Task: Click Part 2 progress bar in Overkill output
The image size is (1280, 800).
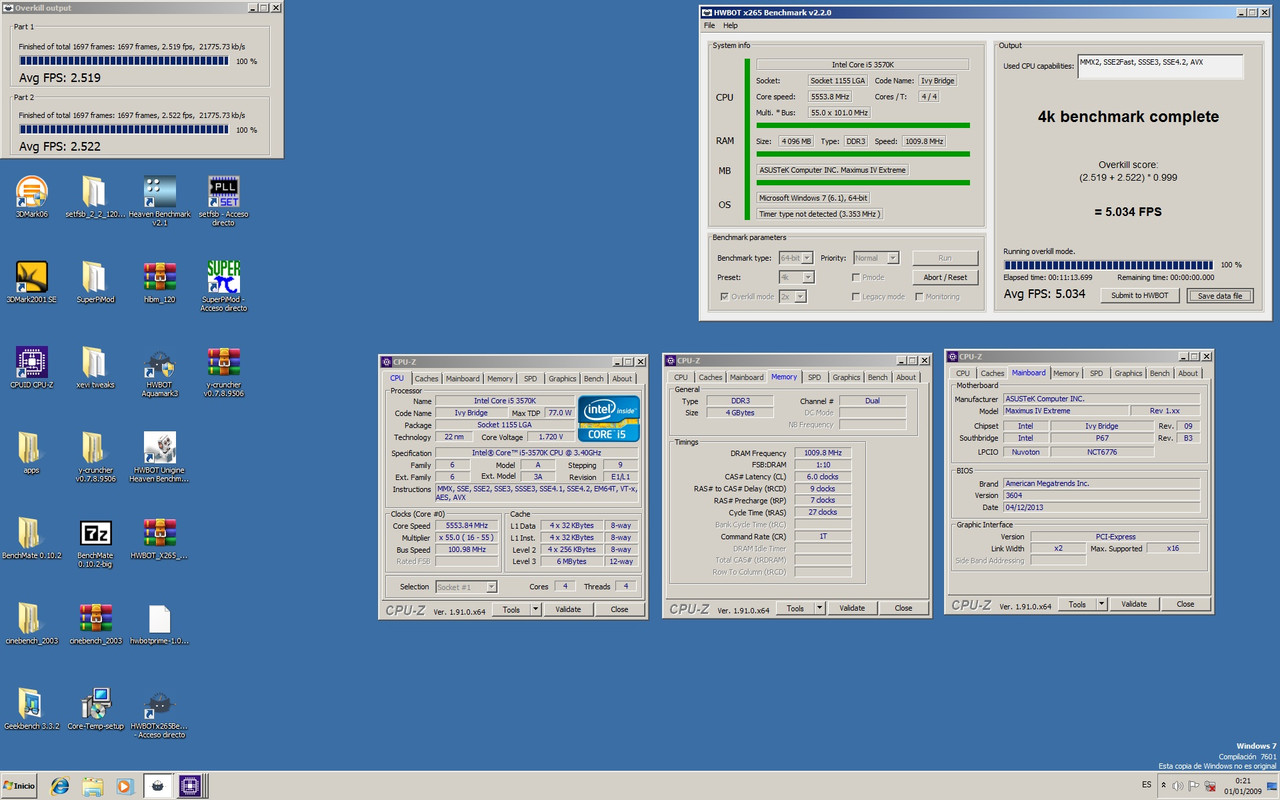Action: tap(124, 129)
